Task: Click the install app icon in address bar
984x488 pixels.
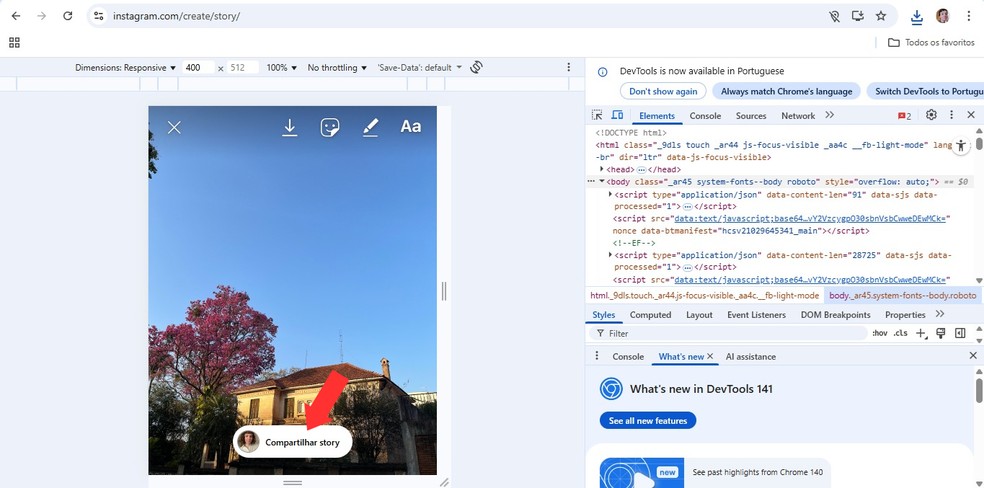Action: 858,16
